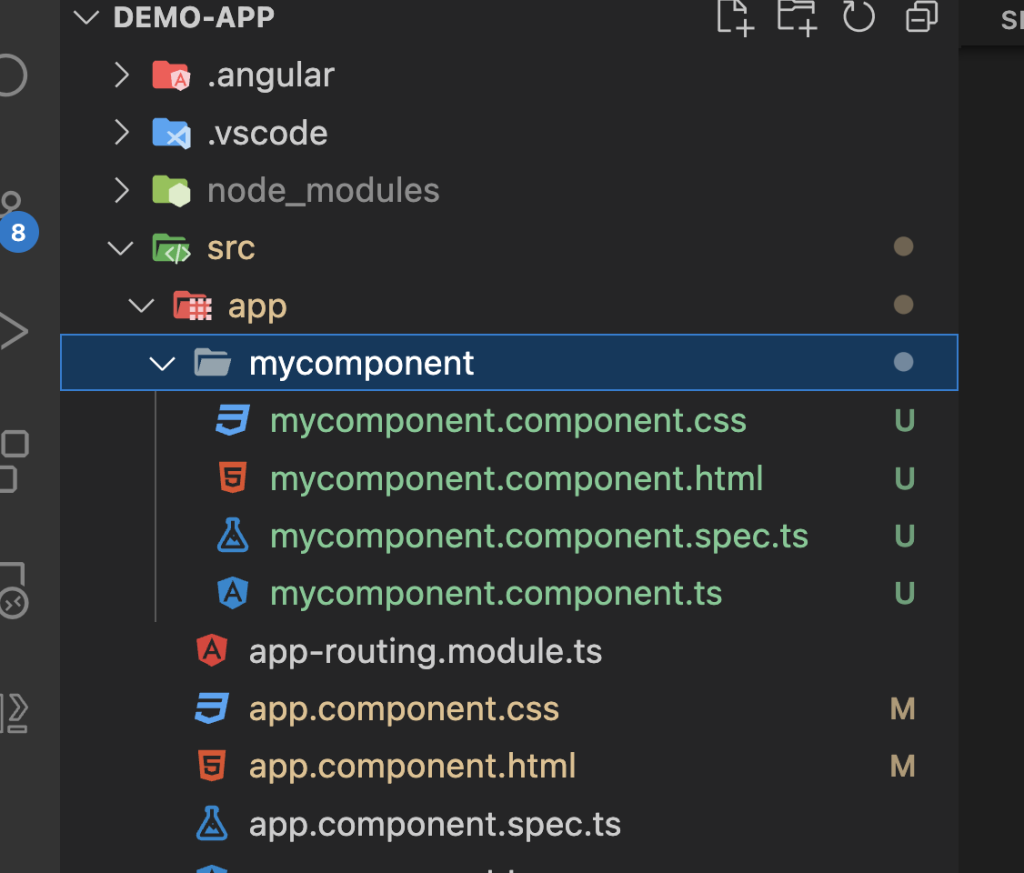Collapse the src folder
The image size is (1024, 873).
click(x=121, y=248)
